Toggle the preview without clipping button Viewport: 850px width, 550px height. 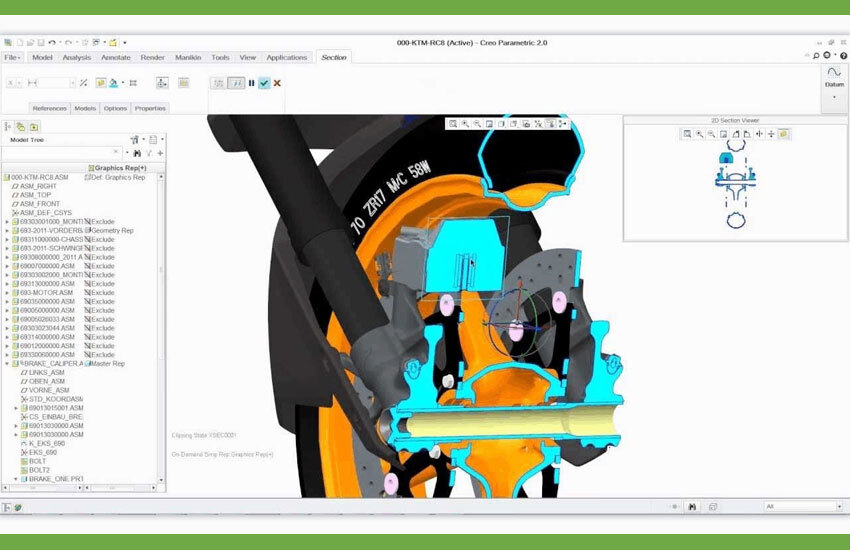tap(219, 83)
